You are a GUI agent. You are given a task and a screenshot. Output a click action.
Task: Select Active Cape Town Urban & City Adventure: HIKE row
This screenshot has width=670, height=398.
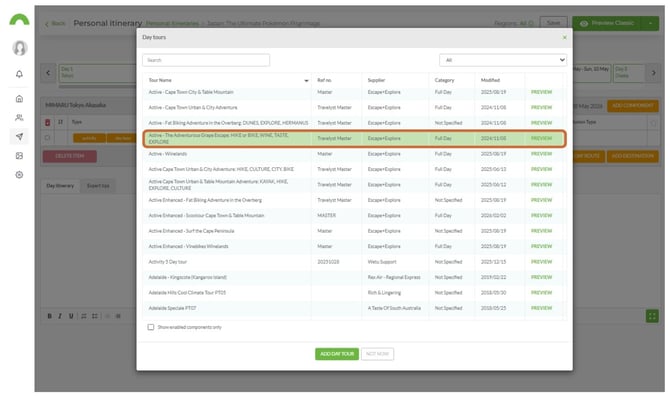[x=353, y=169]
